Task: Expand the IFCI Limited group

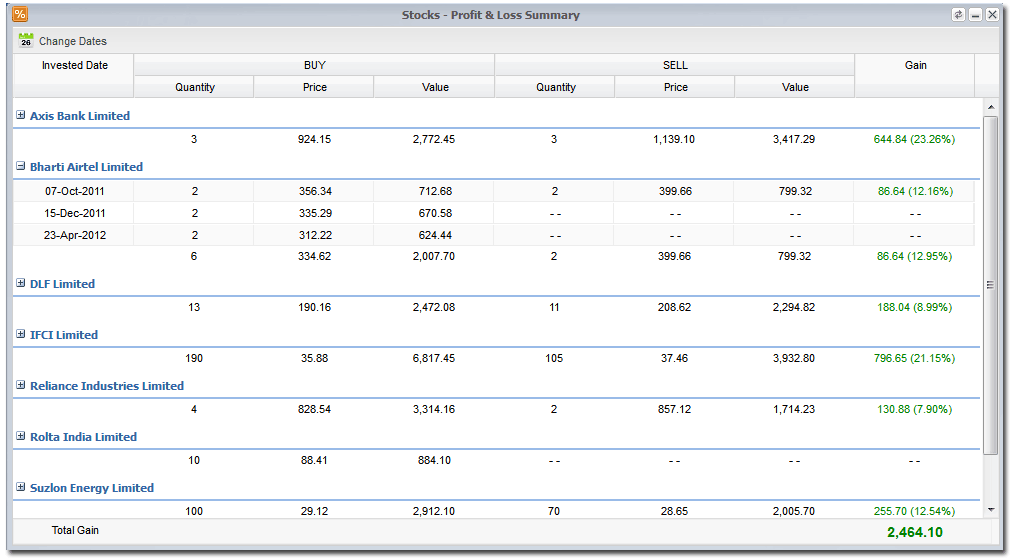Action: click(x=21, y=334)
